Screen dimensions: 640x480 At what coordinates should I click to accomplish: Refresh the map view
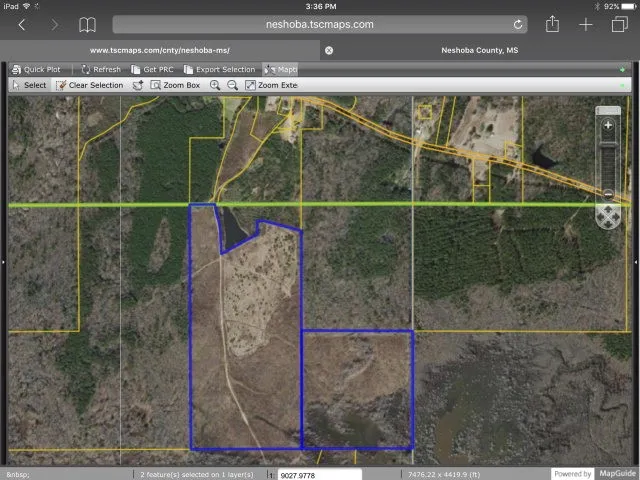[x=100, y=69]
